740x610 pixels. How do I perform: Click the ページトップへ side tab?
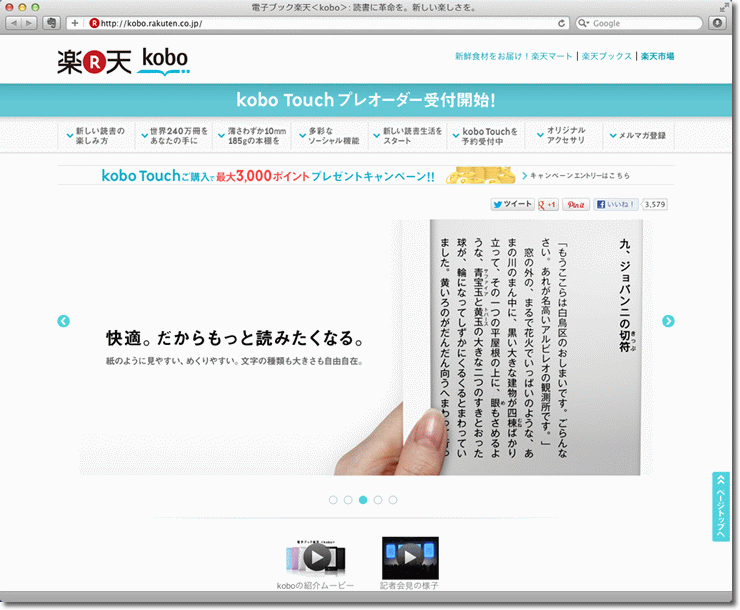721,507
